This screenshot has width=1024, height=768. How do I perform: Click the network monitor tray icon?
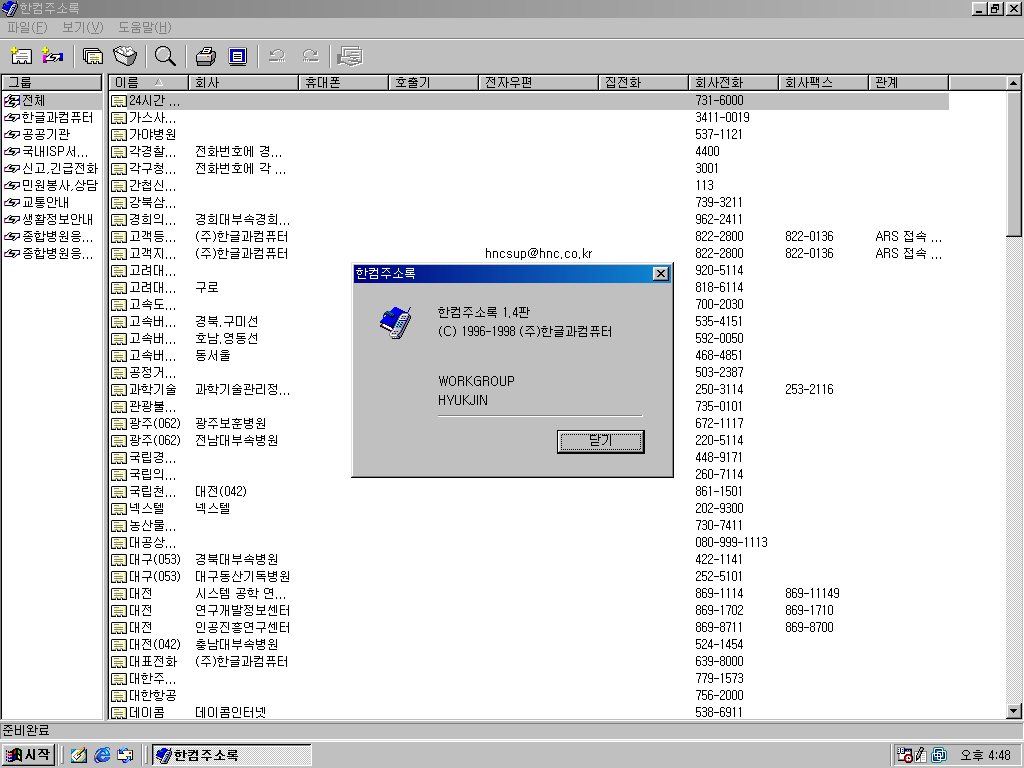tap(939, 755)
